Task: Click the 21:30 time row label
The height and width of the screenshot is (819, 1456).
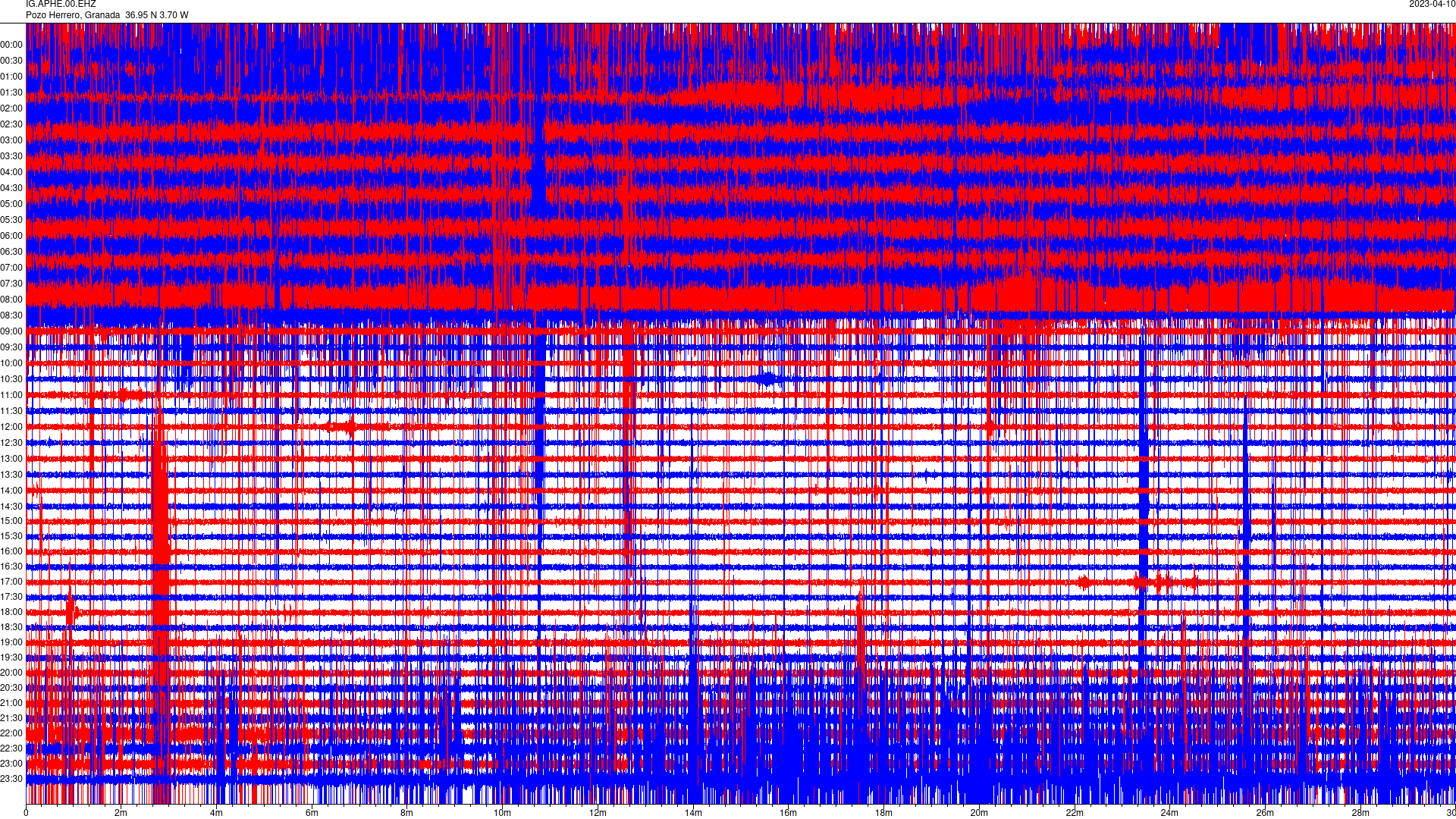Action: click(x=11, y=718)
